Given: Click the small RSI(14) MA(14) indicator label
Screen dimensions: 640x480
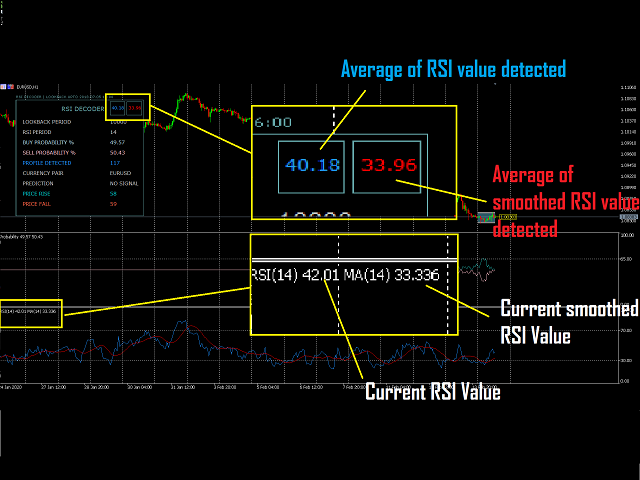Looking at the screenshot, I should click(x=29, y=311).
